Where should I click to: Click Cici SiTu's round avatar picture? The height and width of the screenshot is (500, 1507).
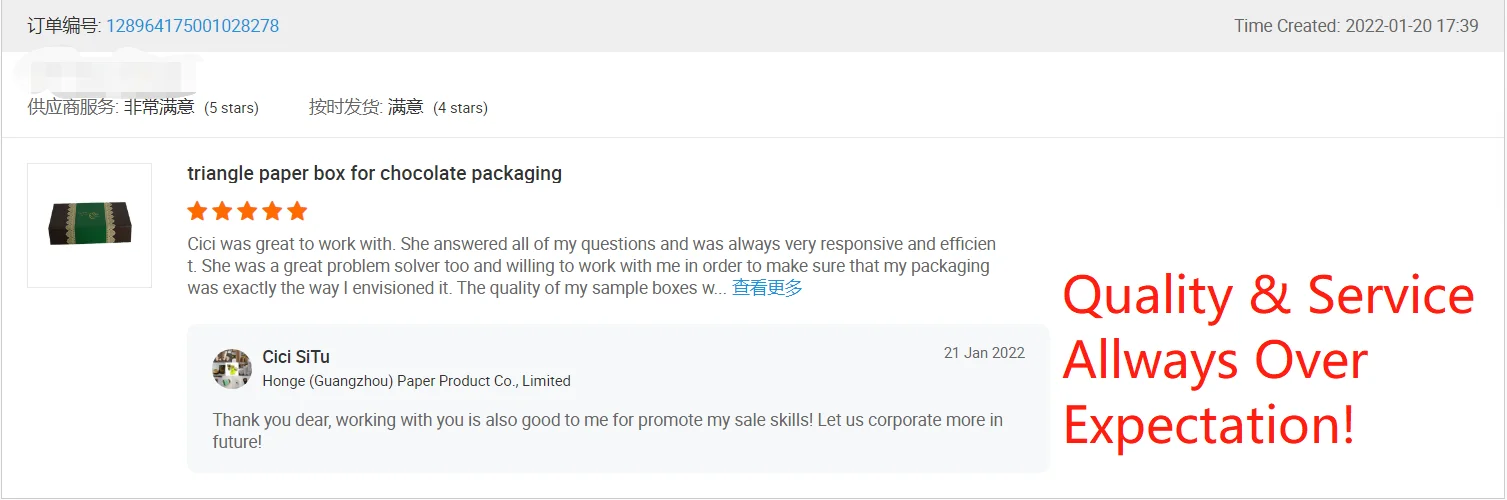click(232, 369)
